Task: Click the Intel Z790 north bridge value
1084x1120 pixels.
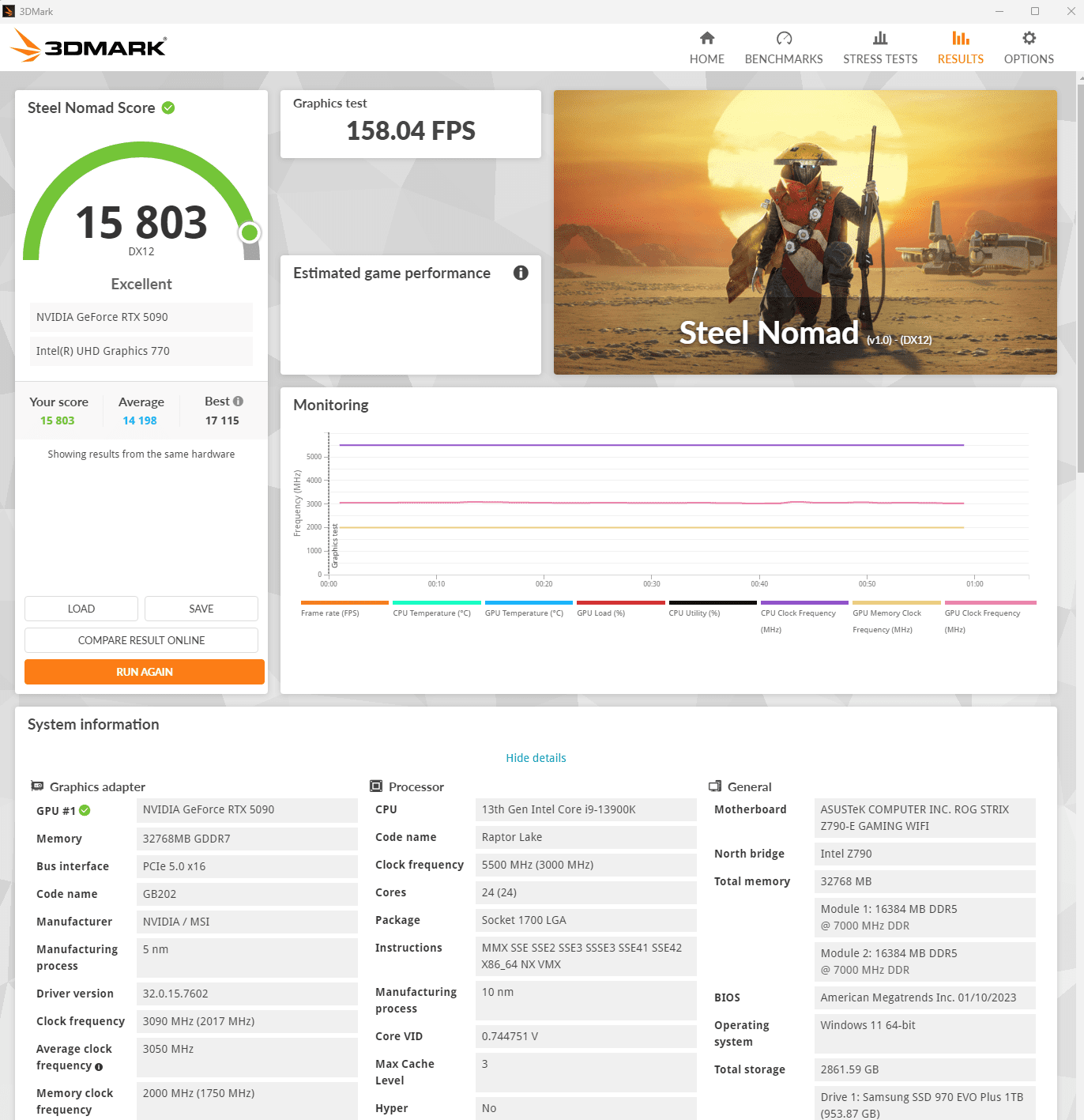Action: pyautogui.click(x=925, y=854)
